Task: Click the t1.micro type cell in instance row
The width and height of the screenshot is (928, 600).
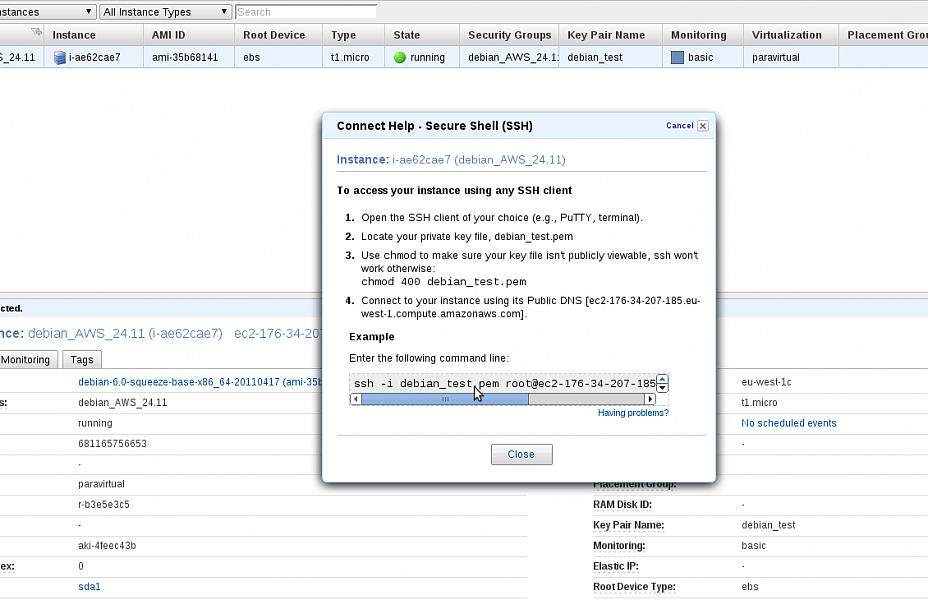Action: click(x=350, y=57)
